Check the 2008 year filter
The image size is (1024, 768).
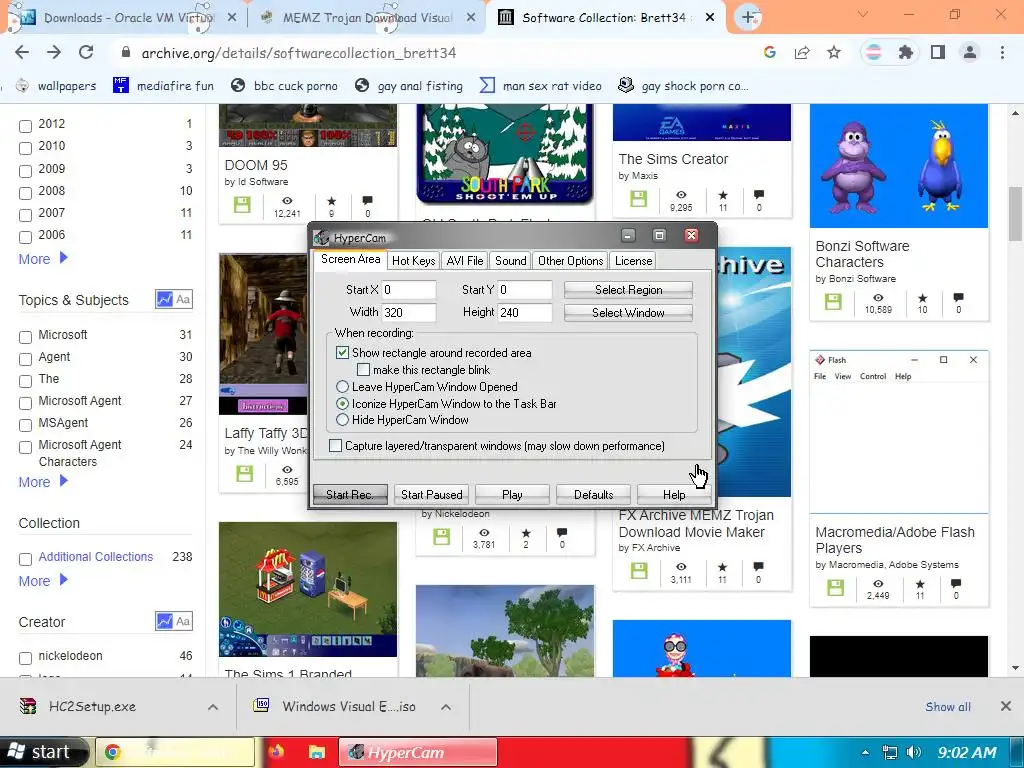point(25,193)
